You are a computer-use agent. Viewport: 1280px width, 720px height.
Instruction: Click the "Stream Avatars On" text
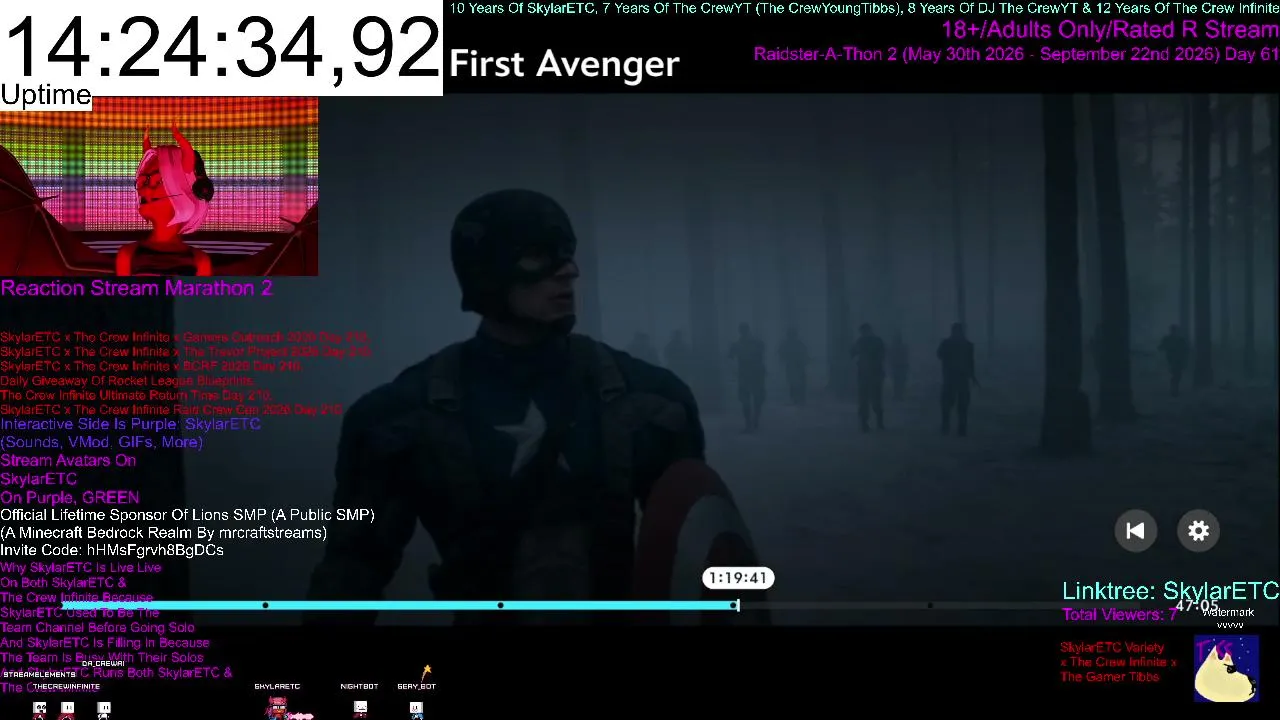tap(68, 461)
